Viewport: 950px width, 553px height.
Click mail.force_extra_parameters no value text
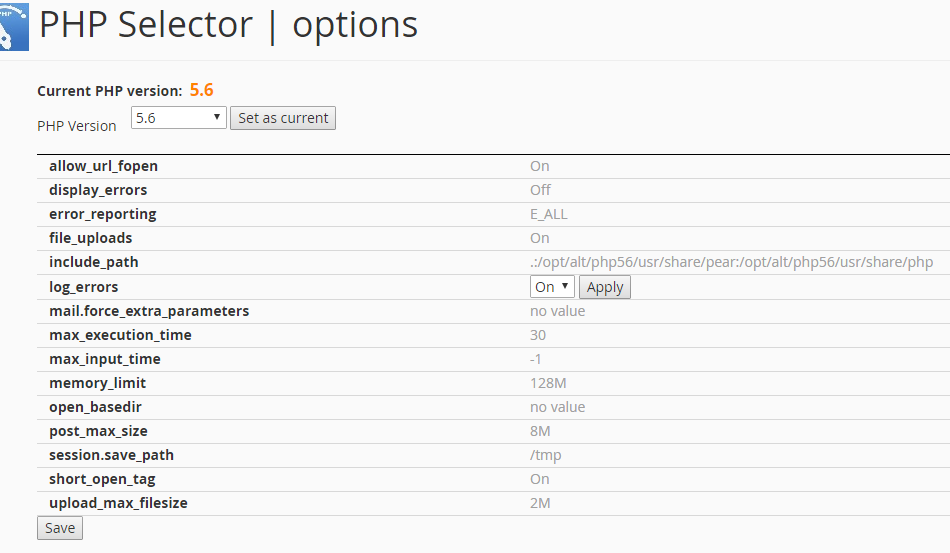click(557, 311)
